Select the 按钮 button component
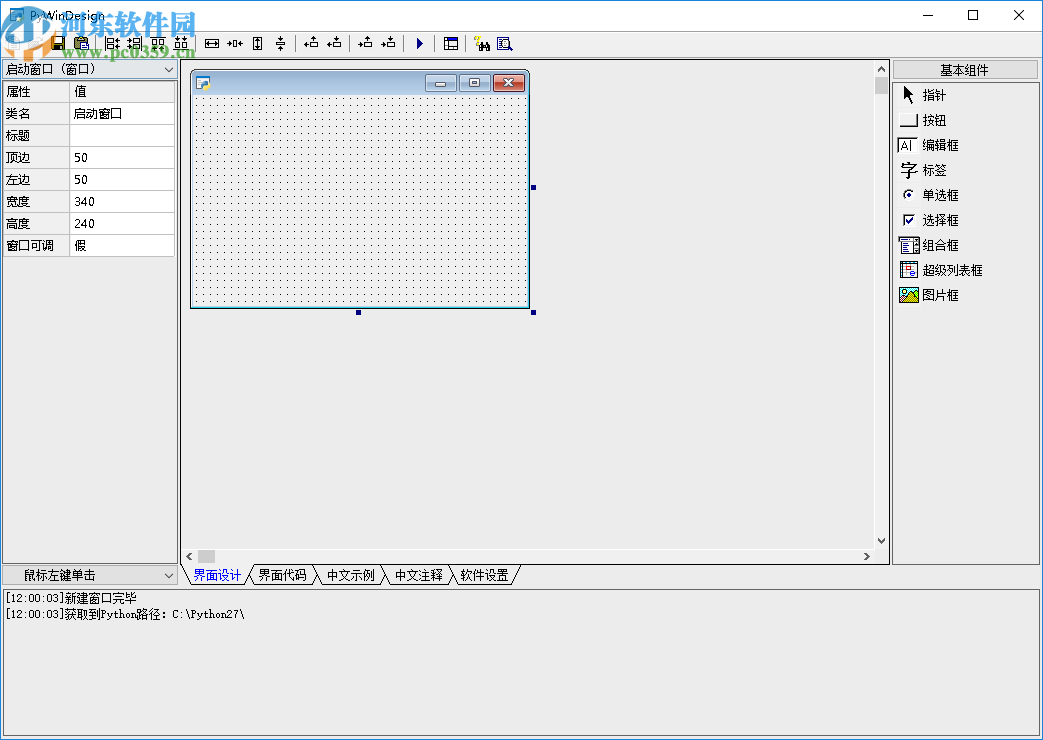The image size is (1043, 740). [x=923, y=120]
